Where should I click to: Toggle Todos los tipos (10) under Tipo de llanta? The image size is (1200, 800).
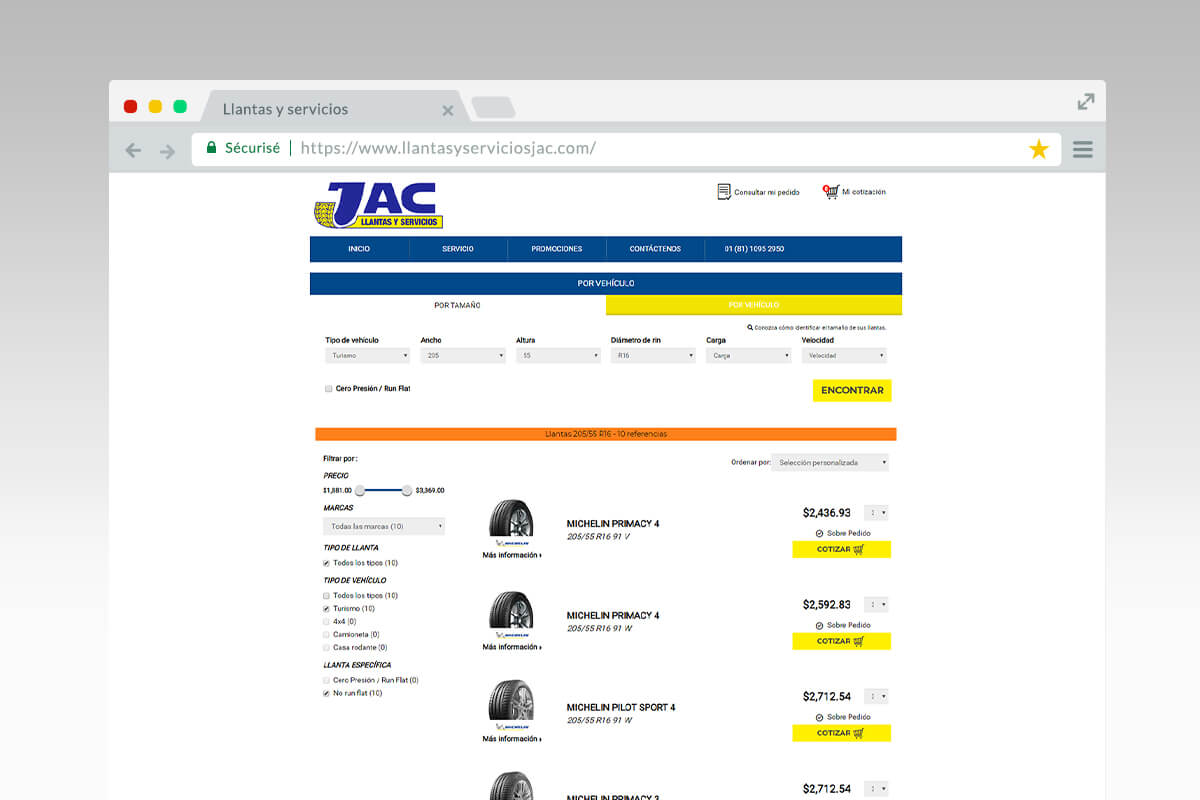(x=326, y=563)
